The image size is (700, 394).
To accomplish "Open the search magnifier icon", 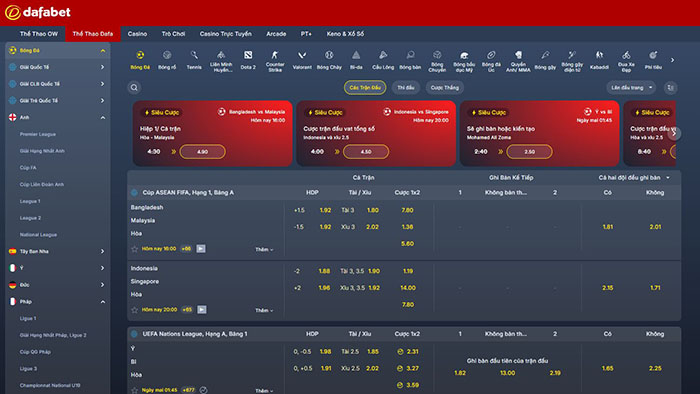I will click(134, 87).
